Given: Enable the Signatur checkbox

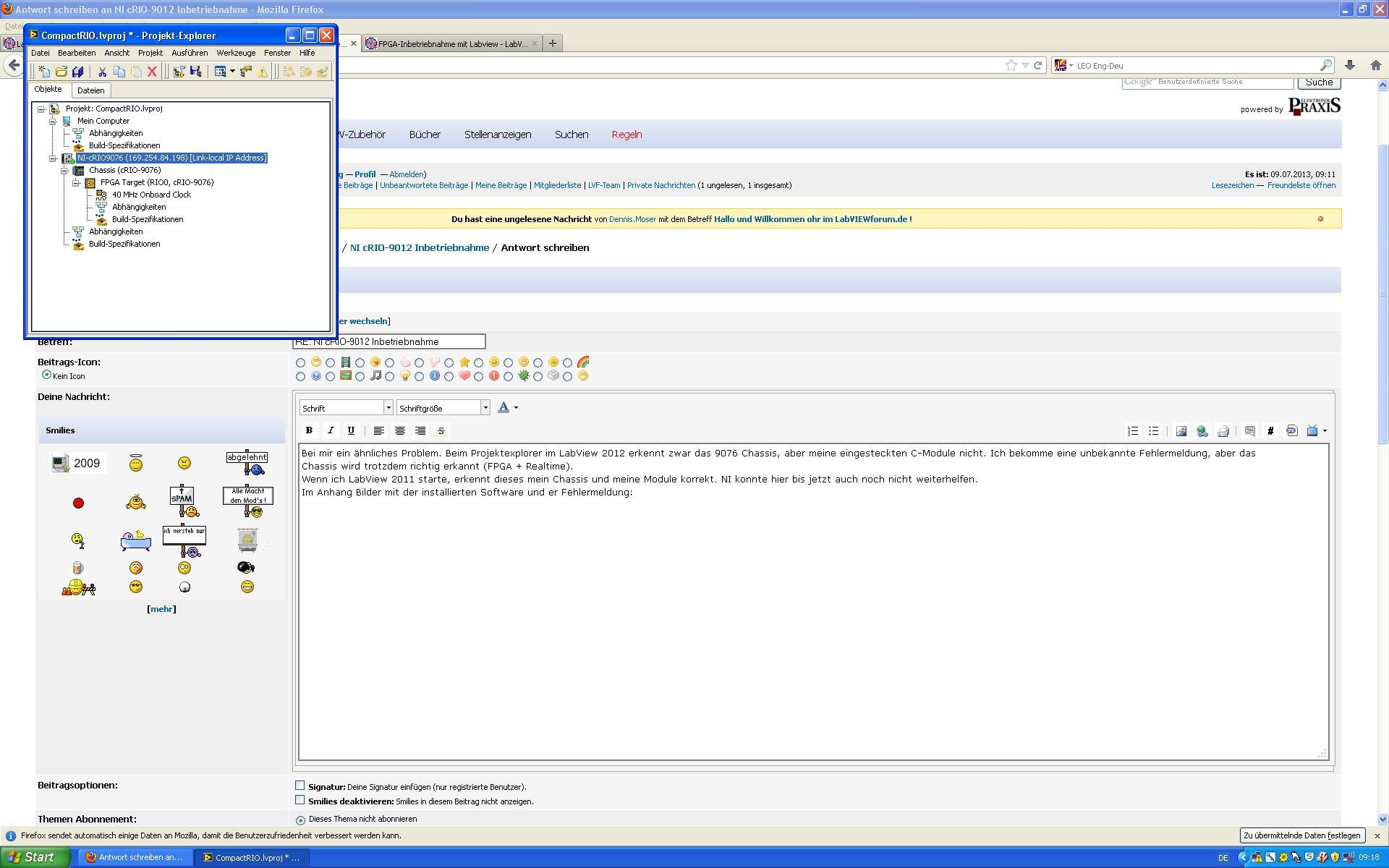Looking at the screenshot, I should pos(300,786).
